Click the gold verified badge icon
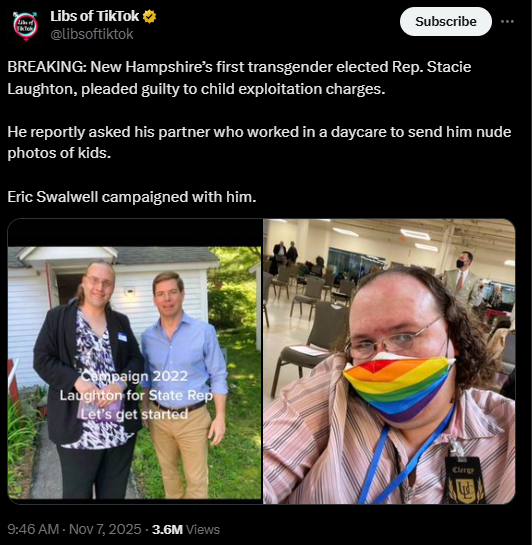 click(149, 16)
